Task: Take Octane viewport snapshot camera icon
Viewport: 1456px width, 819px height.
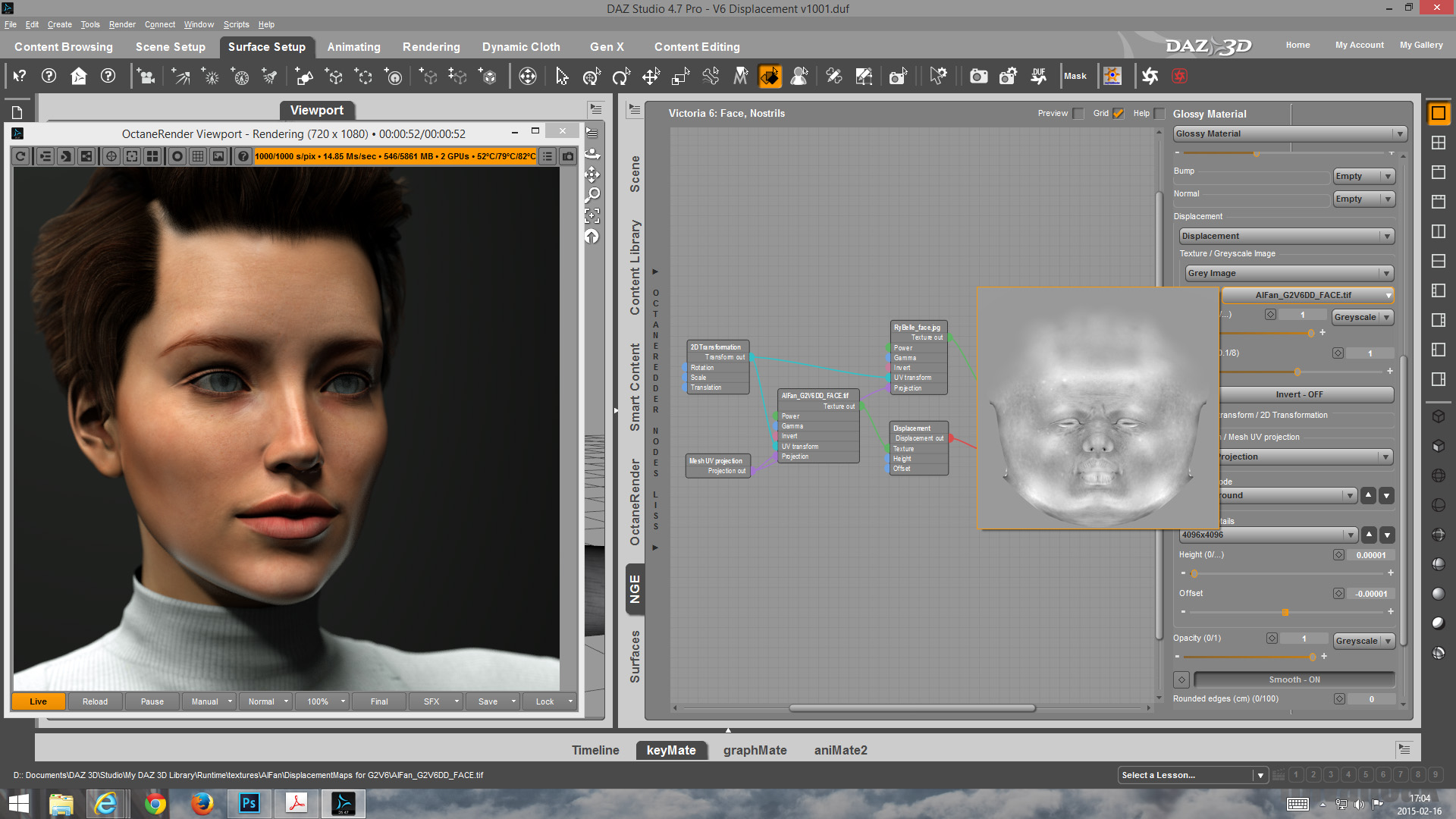Action: click(567, 156)
